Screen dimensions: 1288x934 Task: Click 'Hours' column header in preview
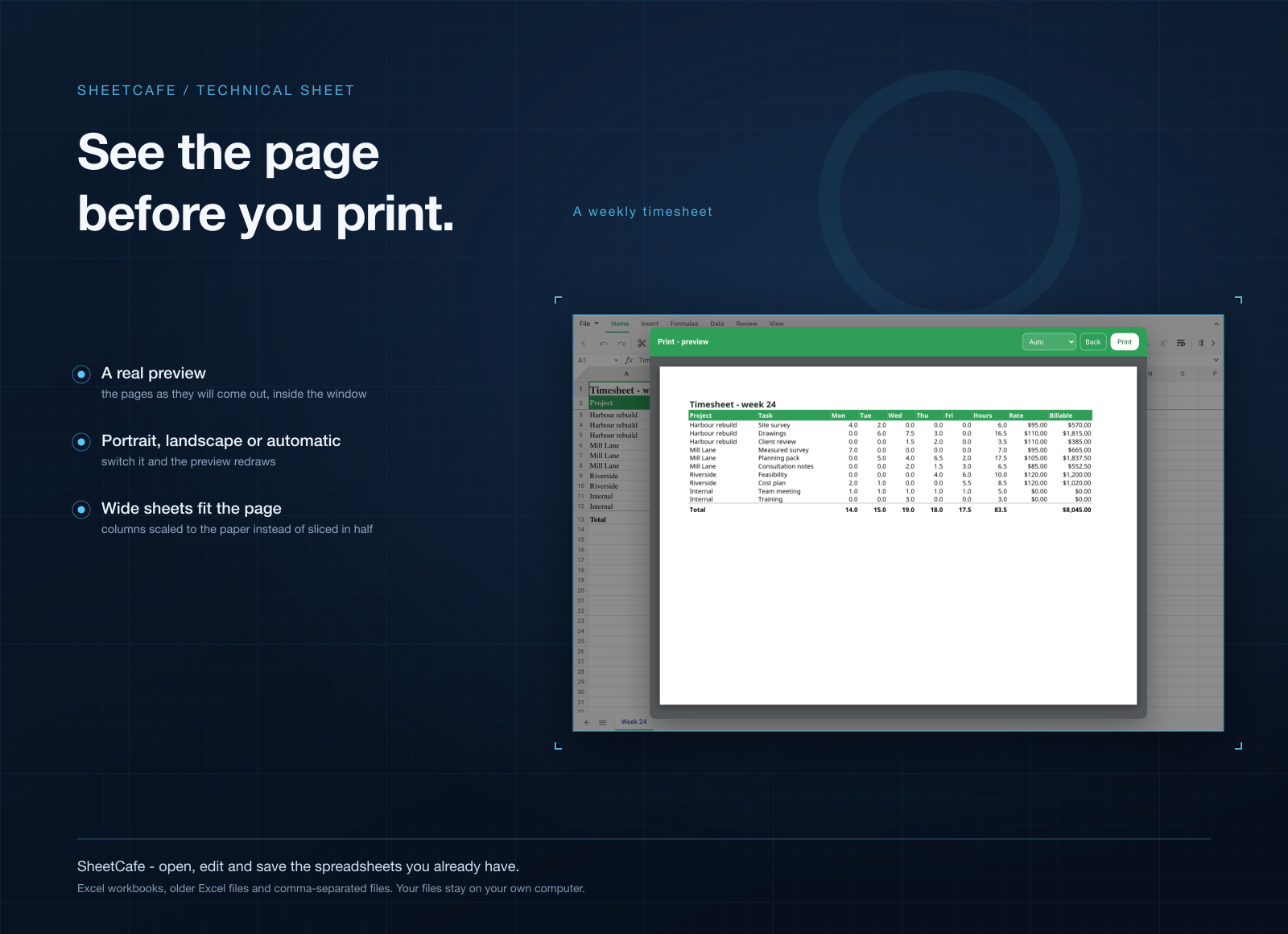pyautogui.click(x=982, y=415)
